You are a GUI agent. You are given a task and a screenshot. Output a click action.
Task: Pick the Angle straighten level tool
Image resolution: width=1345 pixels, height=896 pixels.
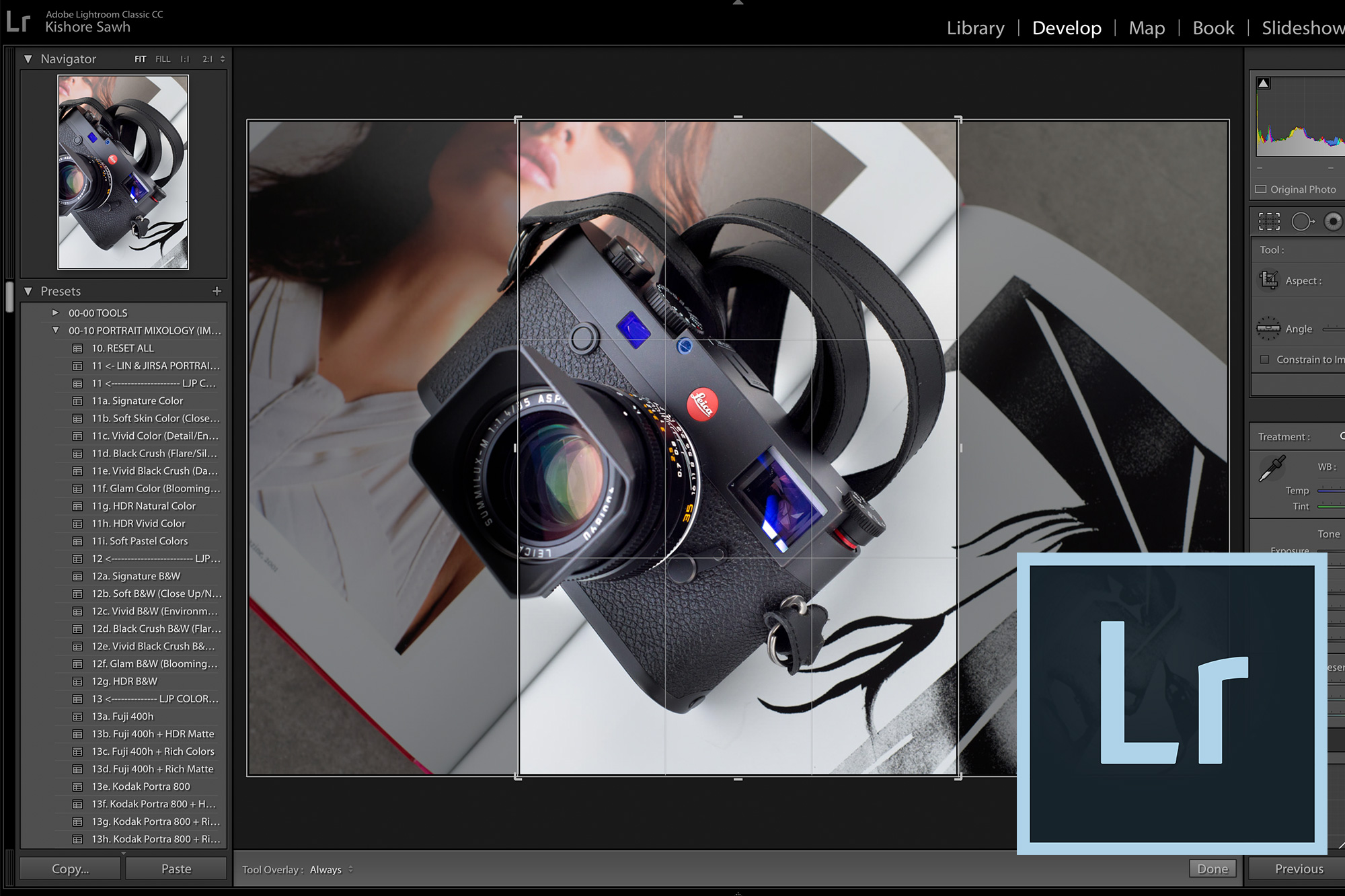click(x=1268, y=329)
